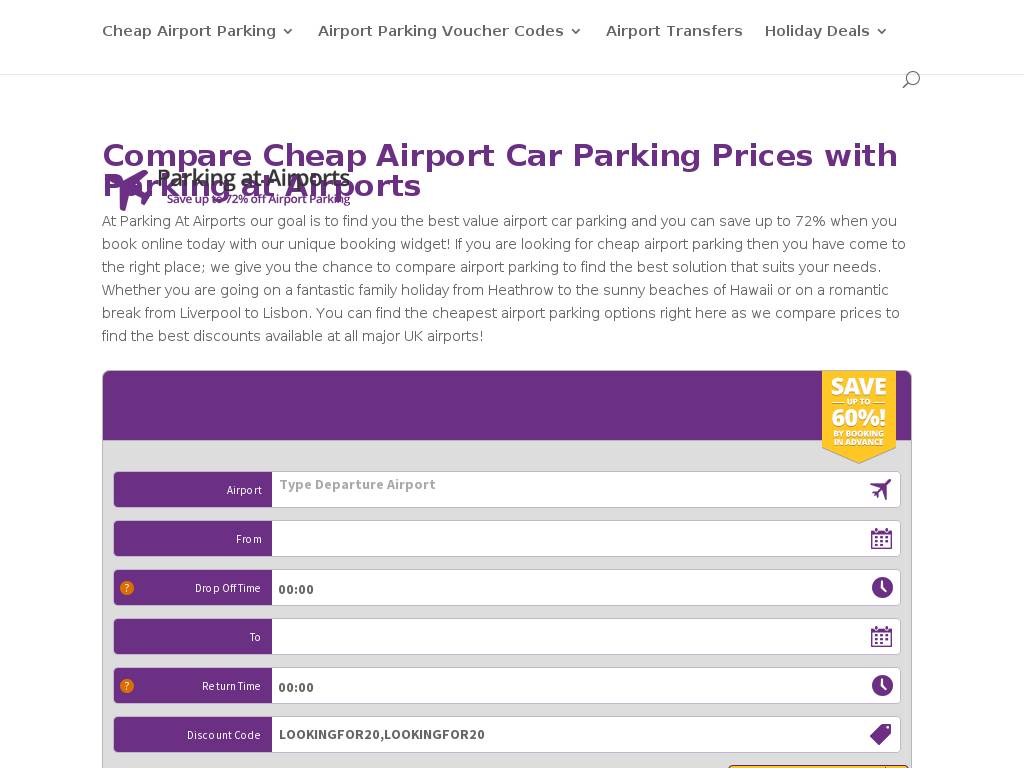Click the Discount Code tag icon

[880, 735]
